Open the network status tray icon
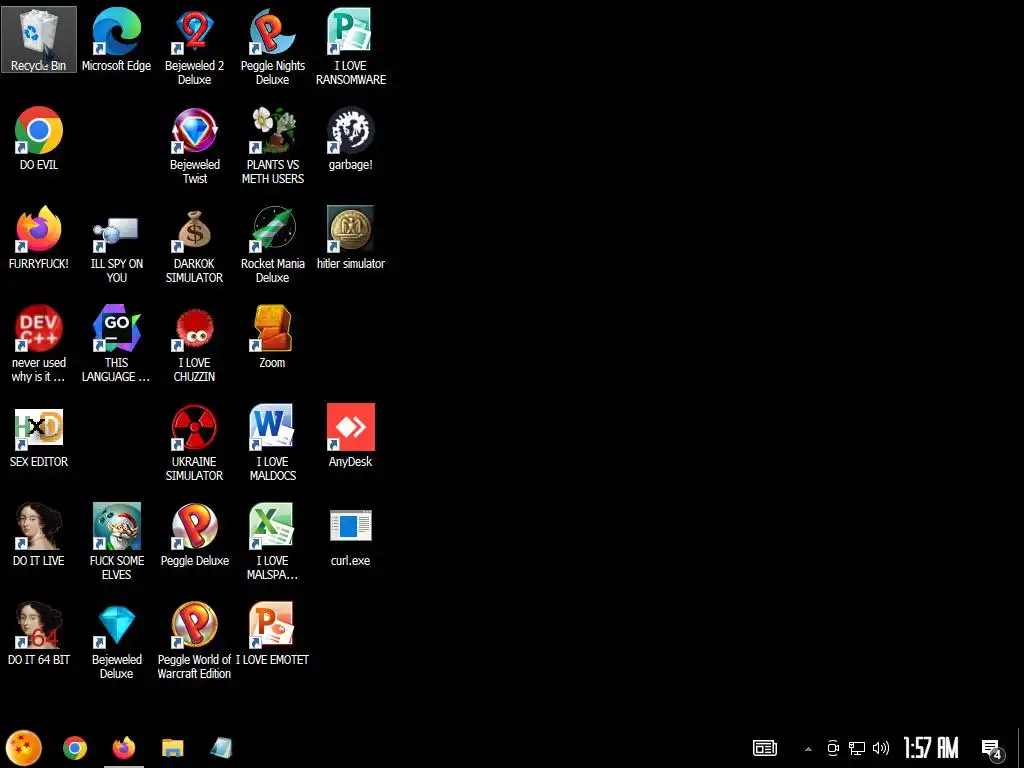The image size is (1024, 768). coord(857,748)
